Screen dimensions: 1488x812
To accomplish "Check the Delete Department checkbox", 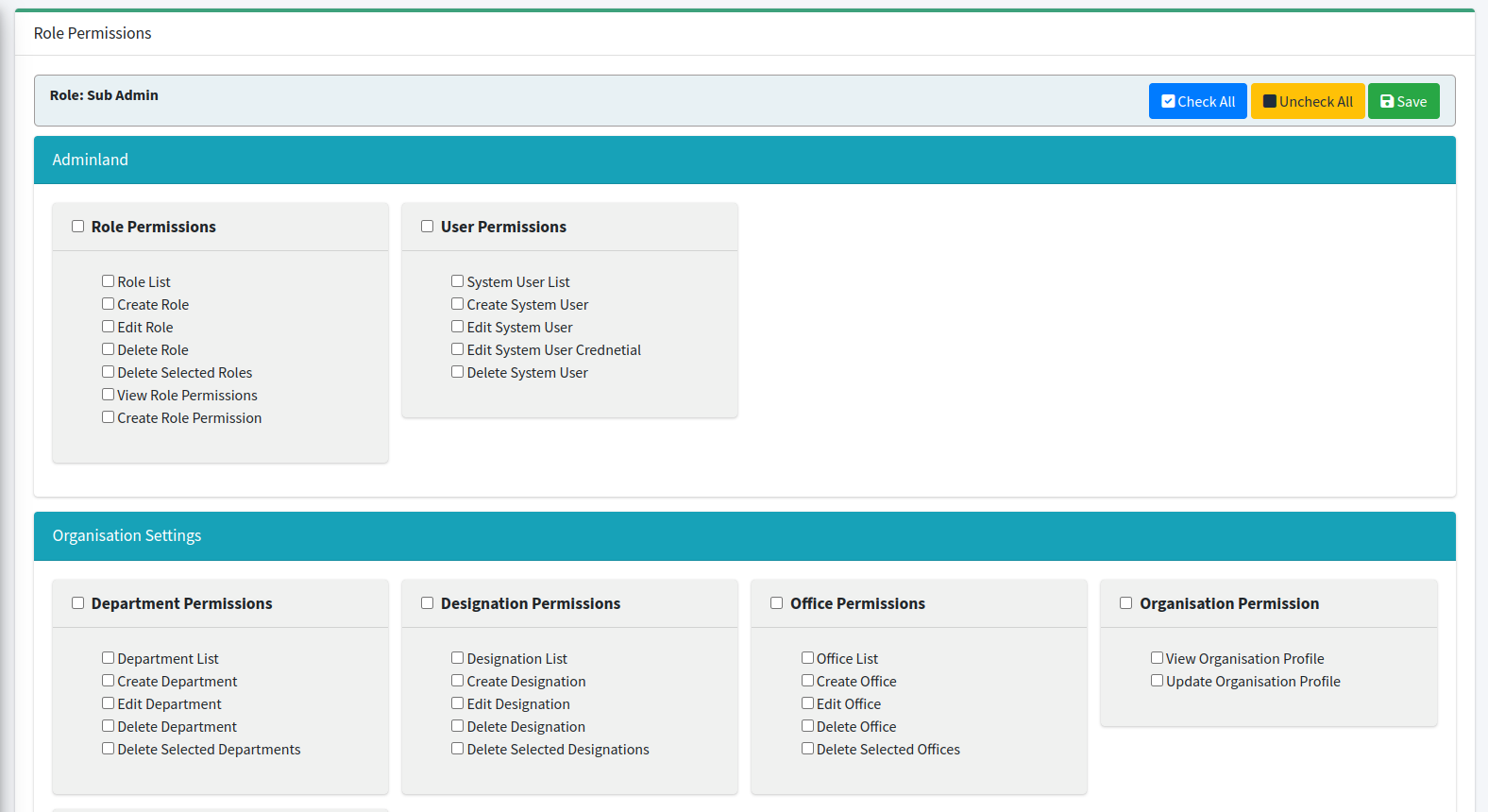I will point(109,726).
